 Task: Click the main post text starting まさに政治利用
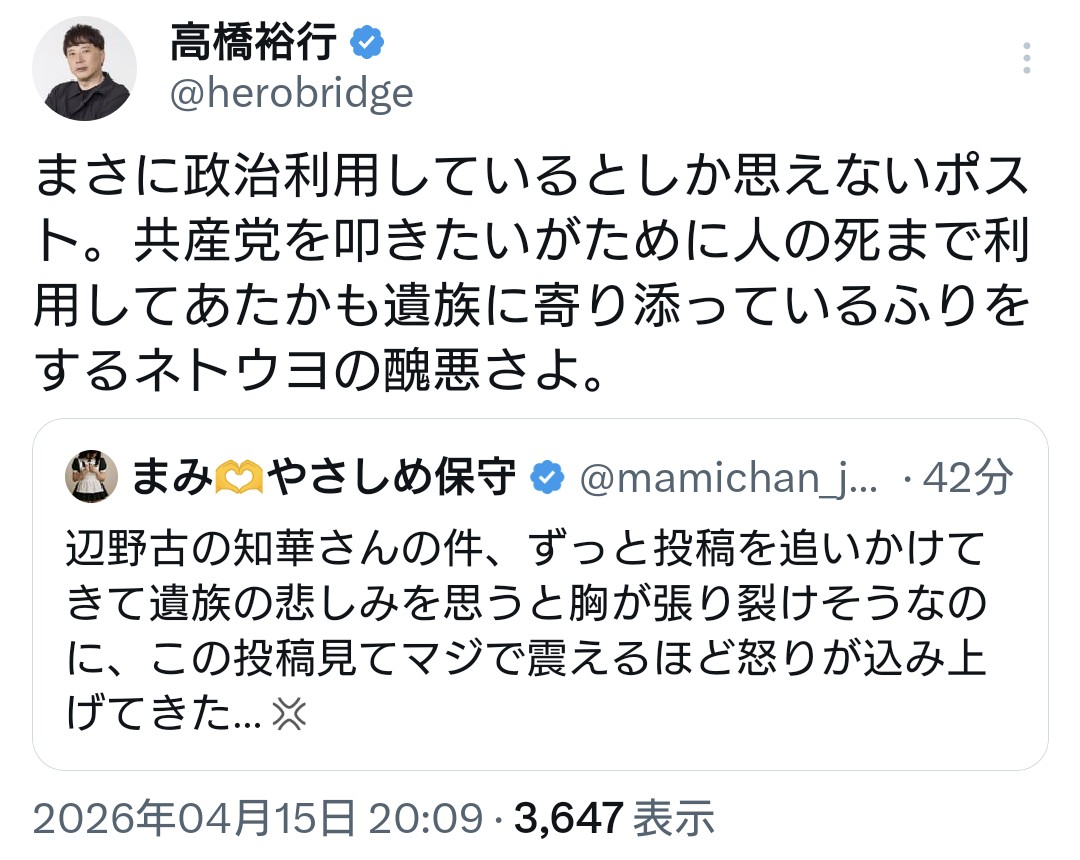coord(530,272)
